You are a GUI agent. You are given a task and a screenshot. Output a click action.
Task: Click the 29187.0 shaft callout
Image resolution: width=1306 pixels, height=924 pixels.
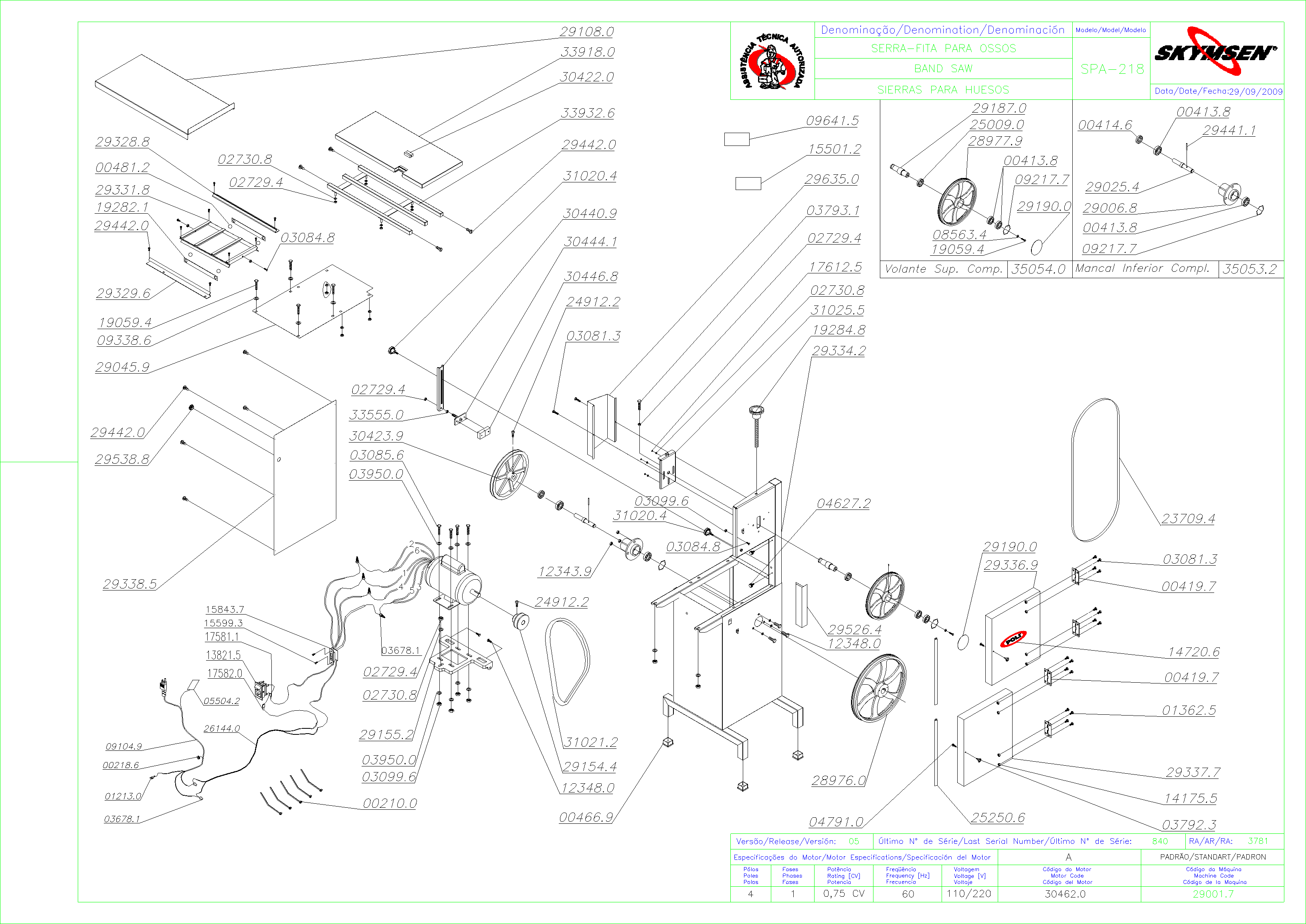[999, 108]
